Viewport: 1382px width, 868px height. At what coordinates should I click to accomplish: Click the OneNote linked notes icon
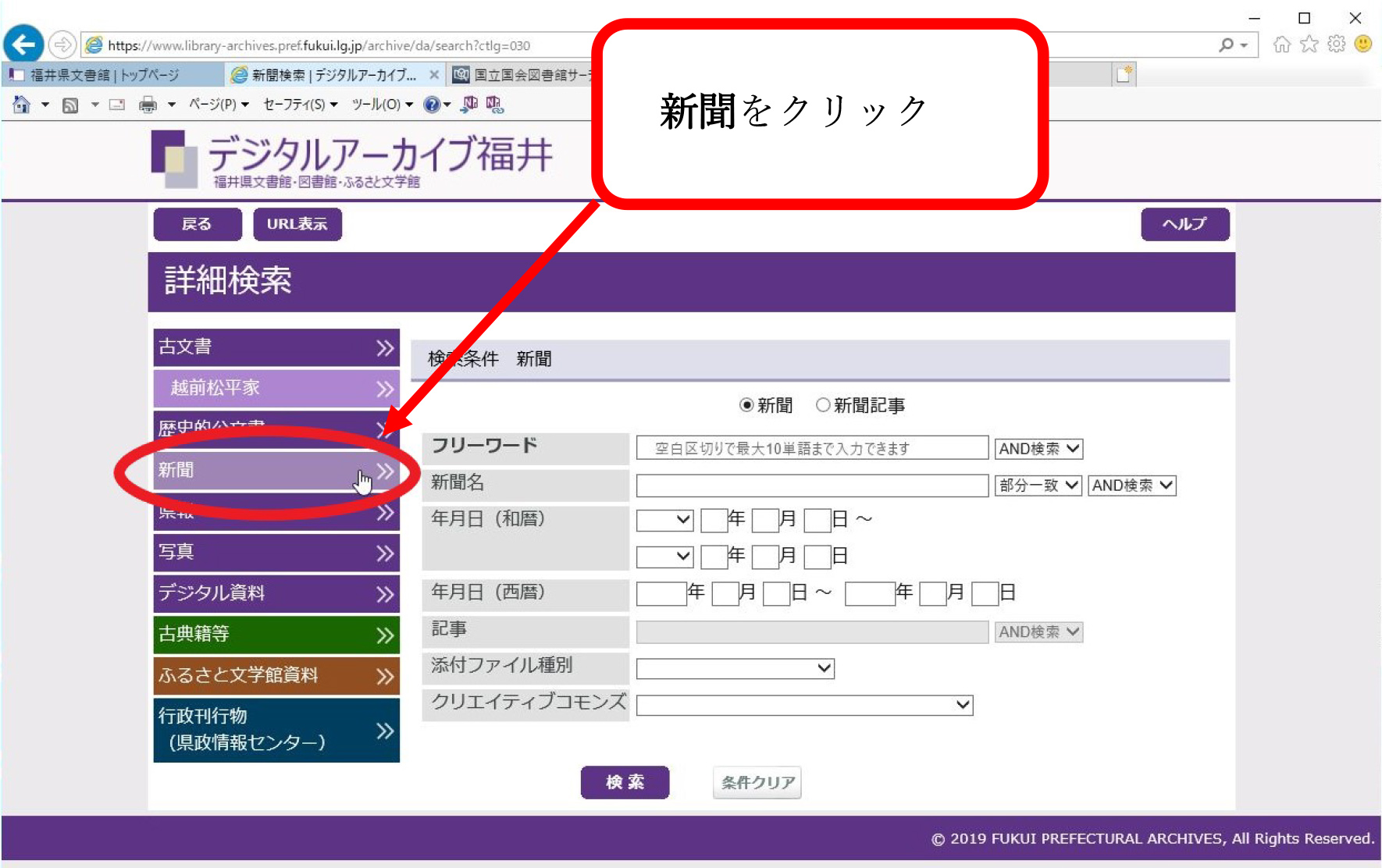(x=494, y=104)
